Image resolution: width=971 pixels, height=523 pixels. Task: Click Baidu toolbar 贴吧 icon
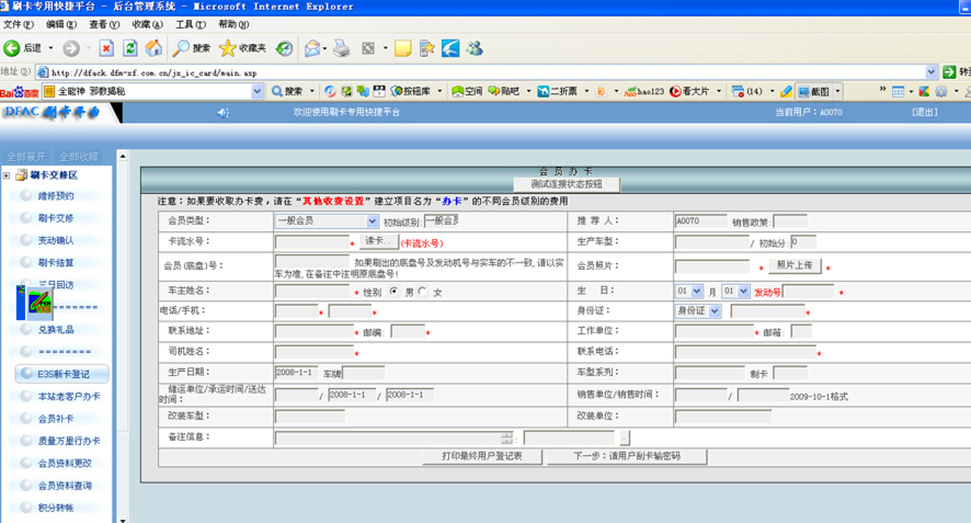[x=503, y=92]
